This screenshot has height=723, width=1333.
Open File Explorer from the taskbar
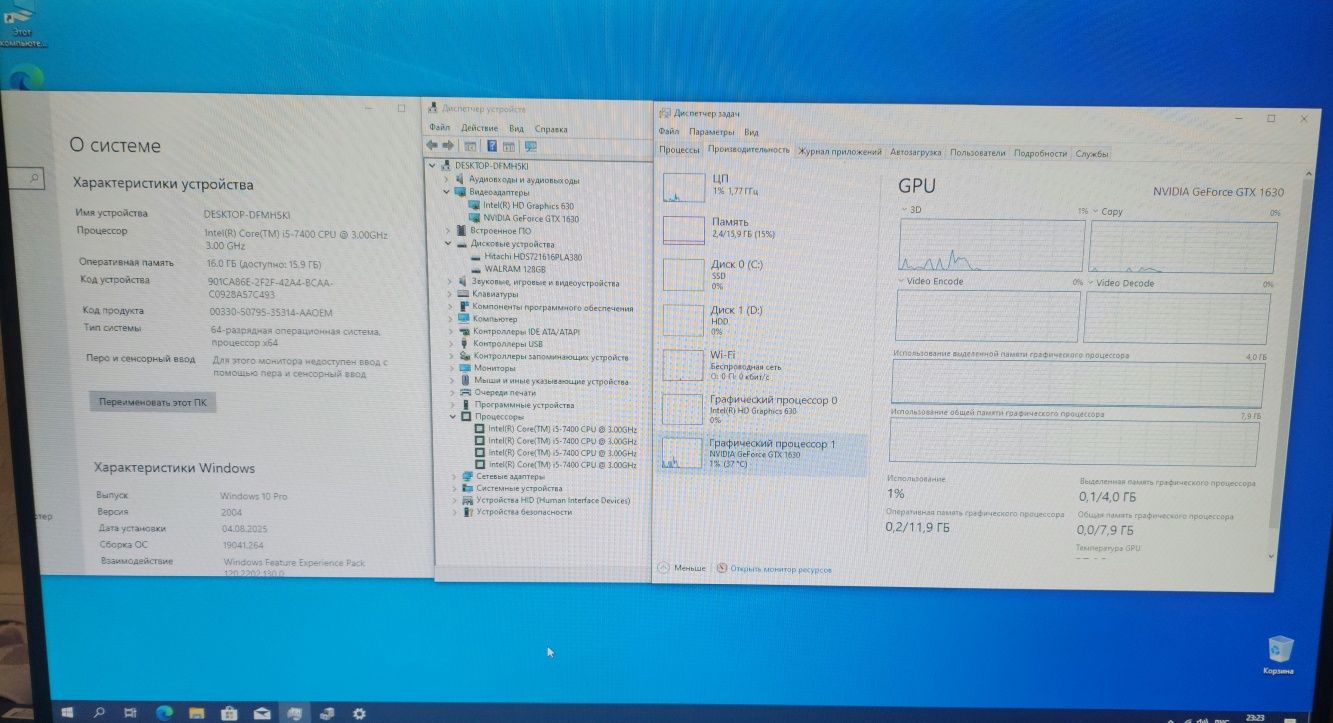tap(196, 713)
